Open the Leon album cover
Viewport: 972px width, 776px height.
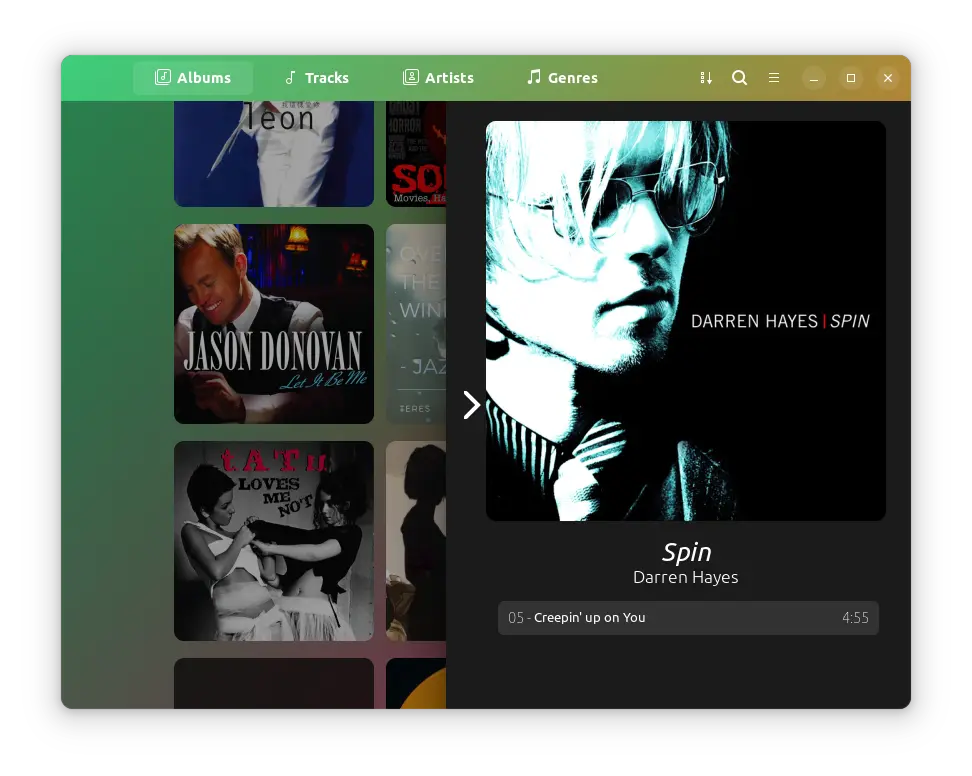point(274,153)
